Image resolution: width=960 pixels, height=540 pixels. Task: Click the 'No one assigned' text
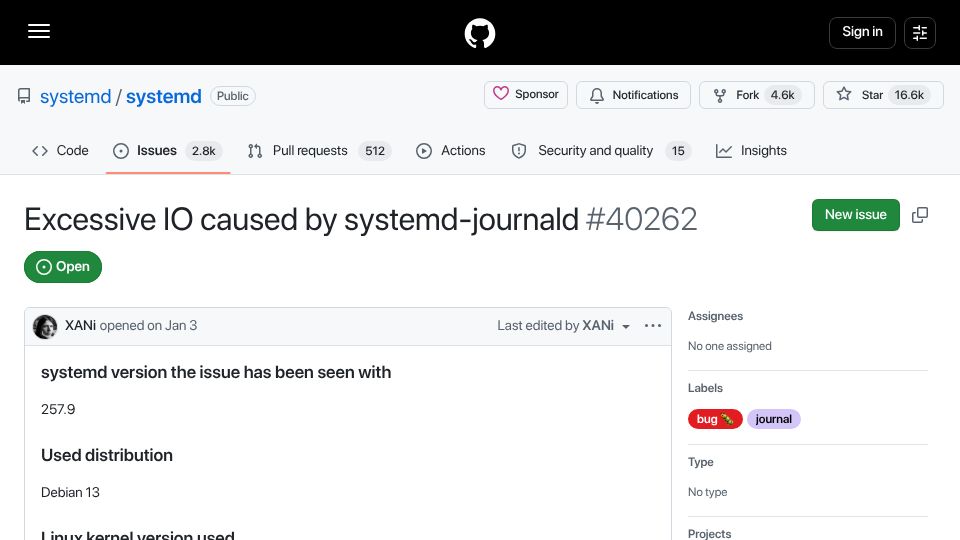pyautogui.click(x=729, y=346)
